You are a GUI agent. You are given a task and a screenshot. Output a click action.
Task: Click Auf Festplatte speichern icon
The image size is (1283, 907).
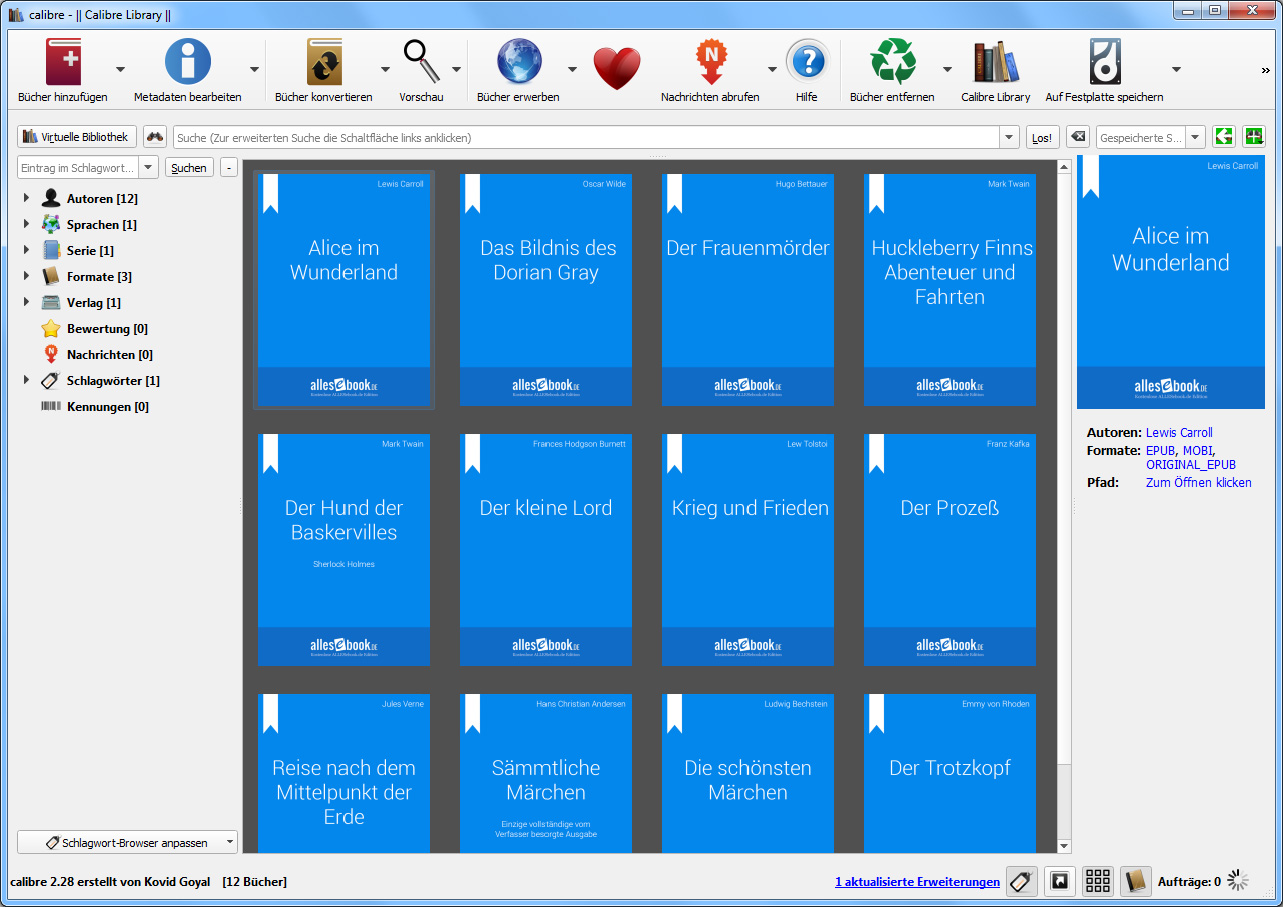(x=1104, y=61)
